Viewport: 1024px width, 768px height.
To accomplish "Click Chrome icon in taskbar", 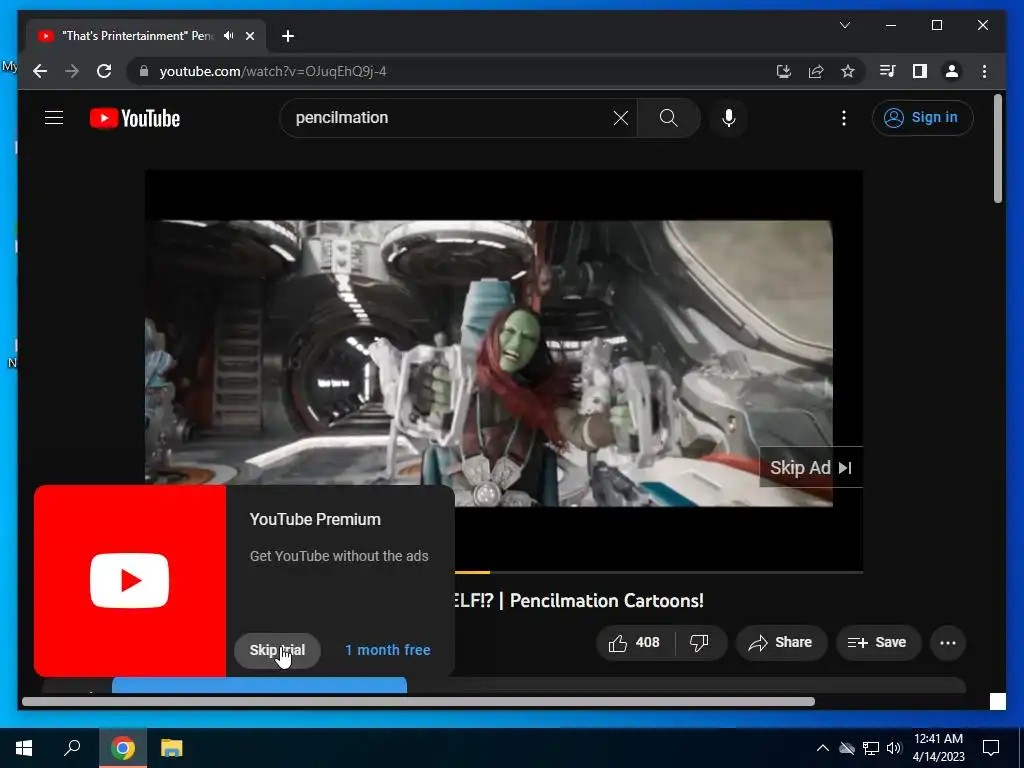I will pos(123,748).
